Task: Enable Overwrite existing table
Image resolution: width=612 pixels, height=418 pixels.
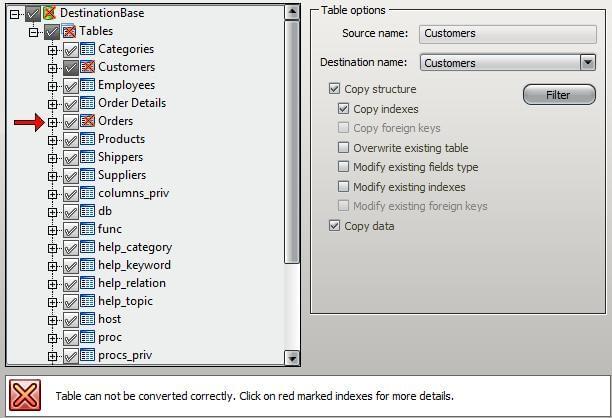Action: point(343,148)
